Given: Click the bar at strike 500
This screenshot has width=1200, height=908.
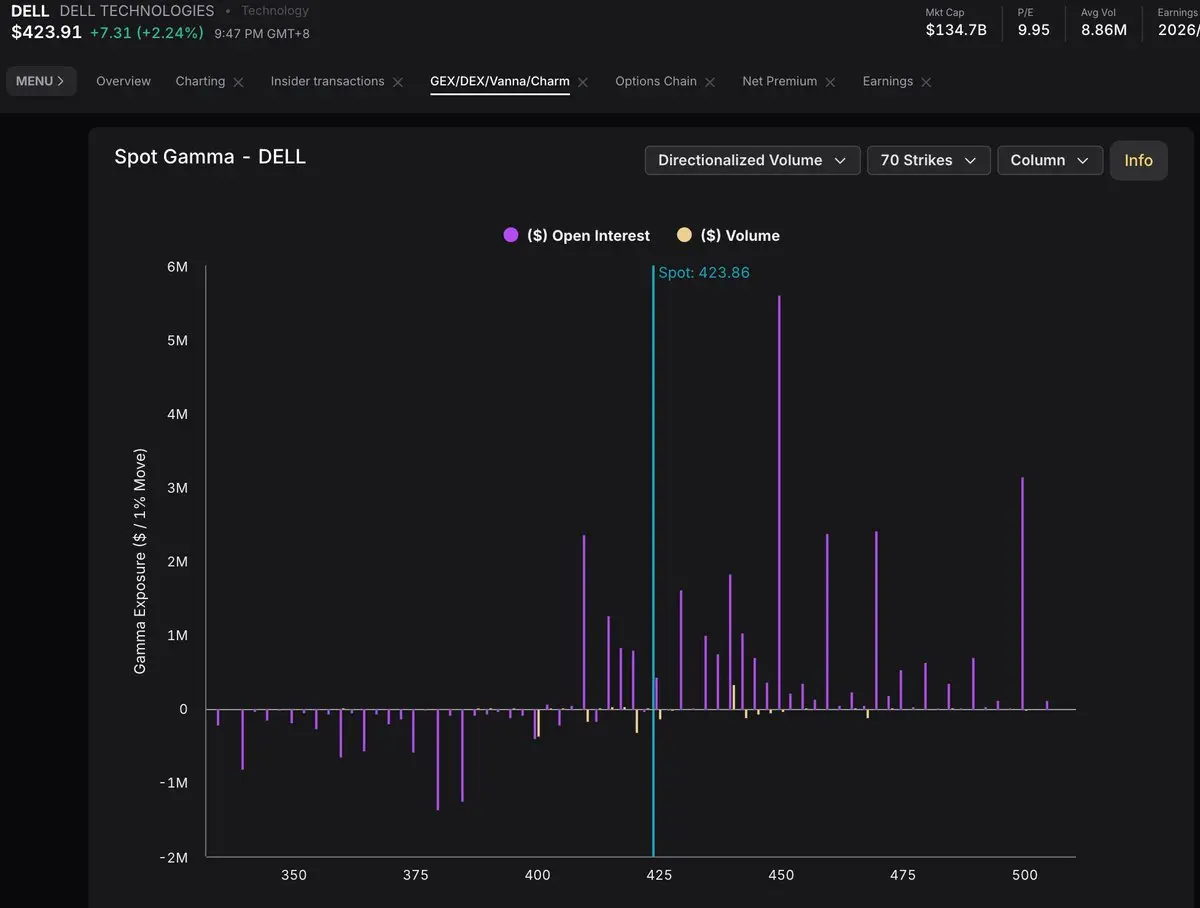Looking at the screenshot, I should point(1022,593).
